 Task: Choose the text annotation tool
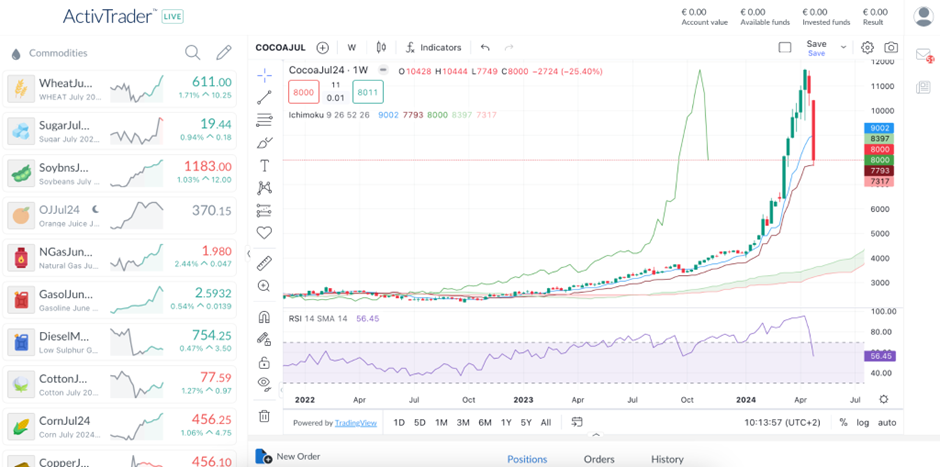point(264,165)
